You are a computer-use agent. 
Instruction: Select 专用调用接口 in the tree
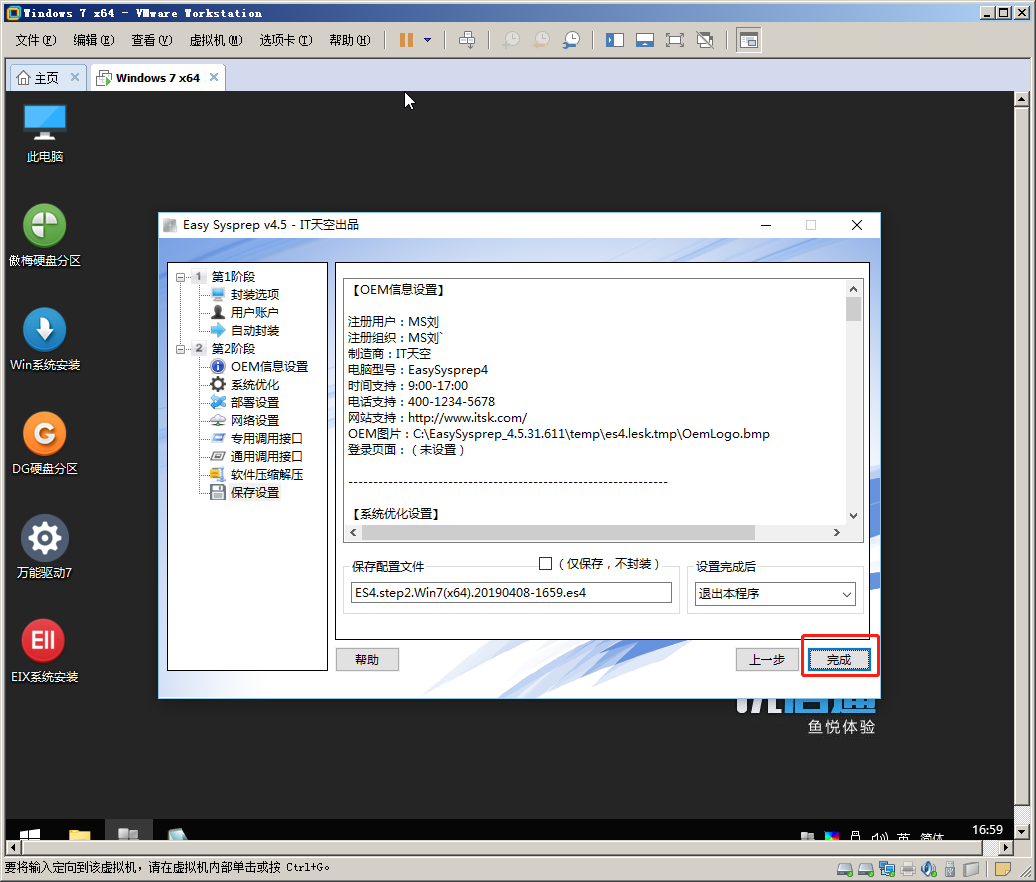[x=267, y=439]
